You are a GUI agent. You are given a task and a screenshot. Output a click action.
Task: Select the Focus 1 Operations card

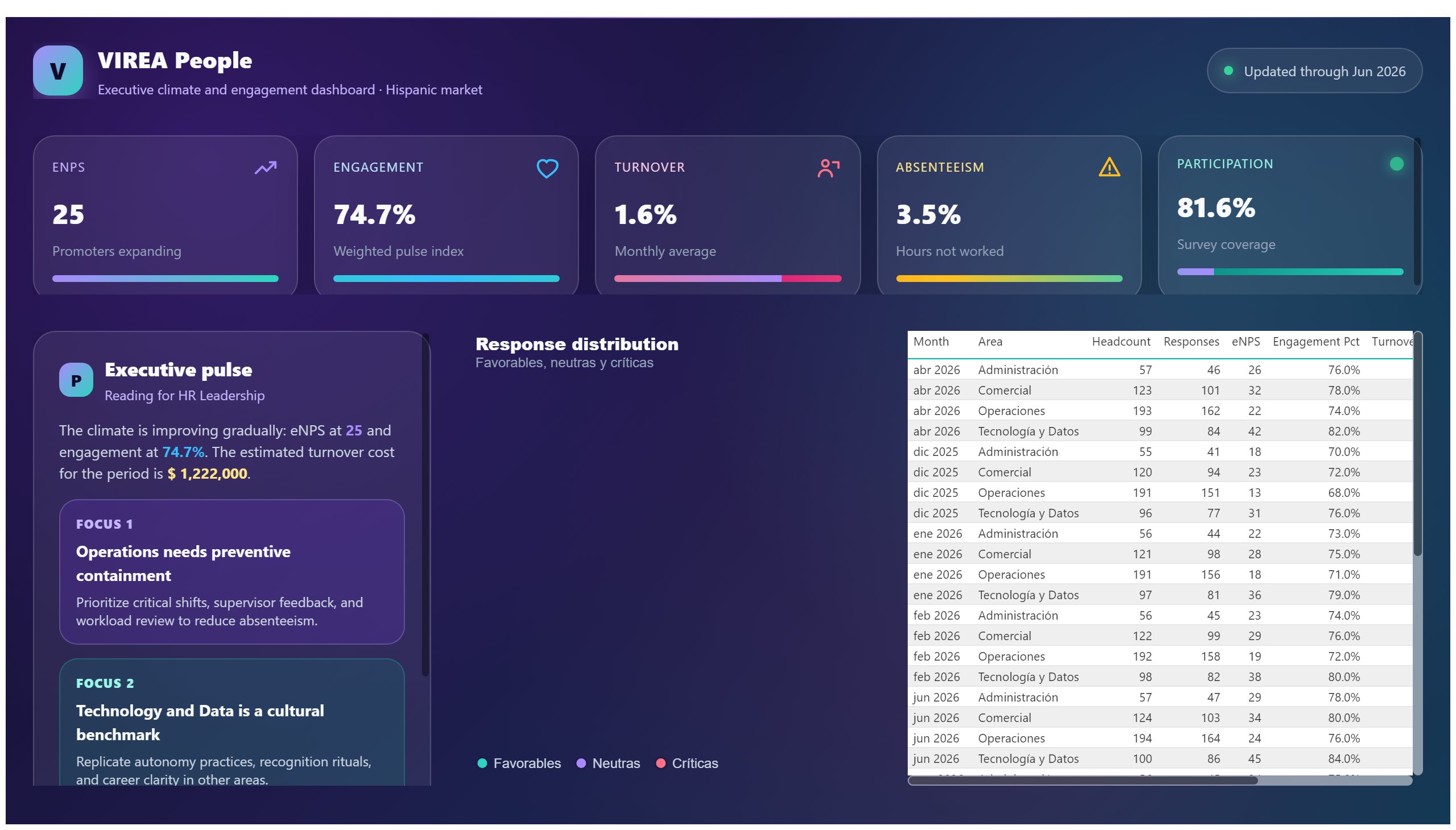pos(231,572)
